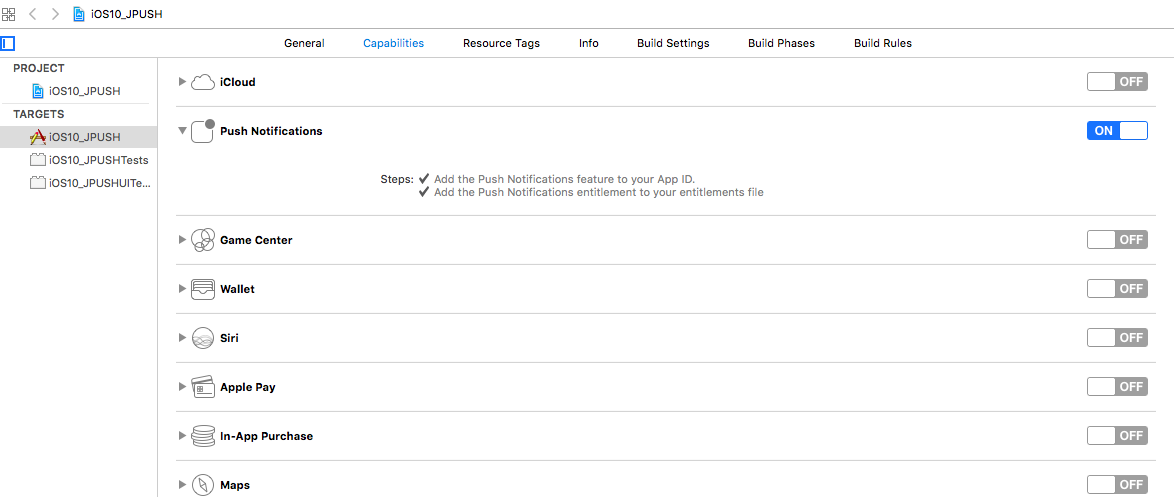
Task: Expand the Maps disclosure triangle
Action: coord(182,485)
